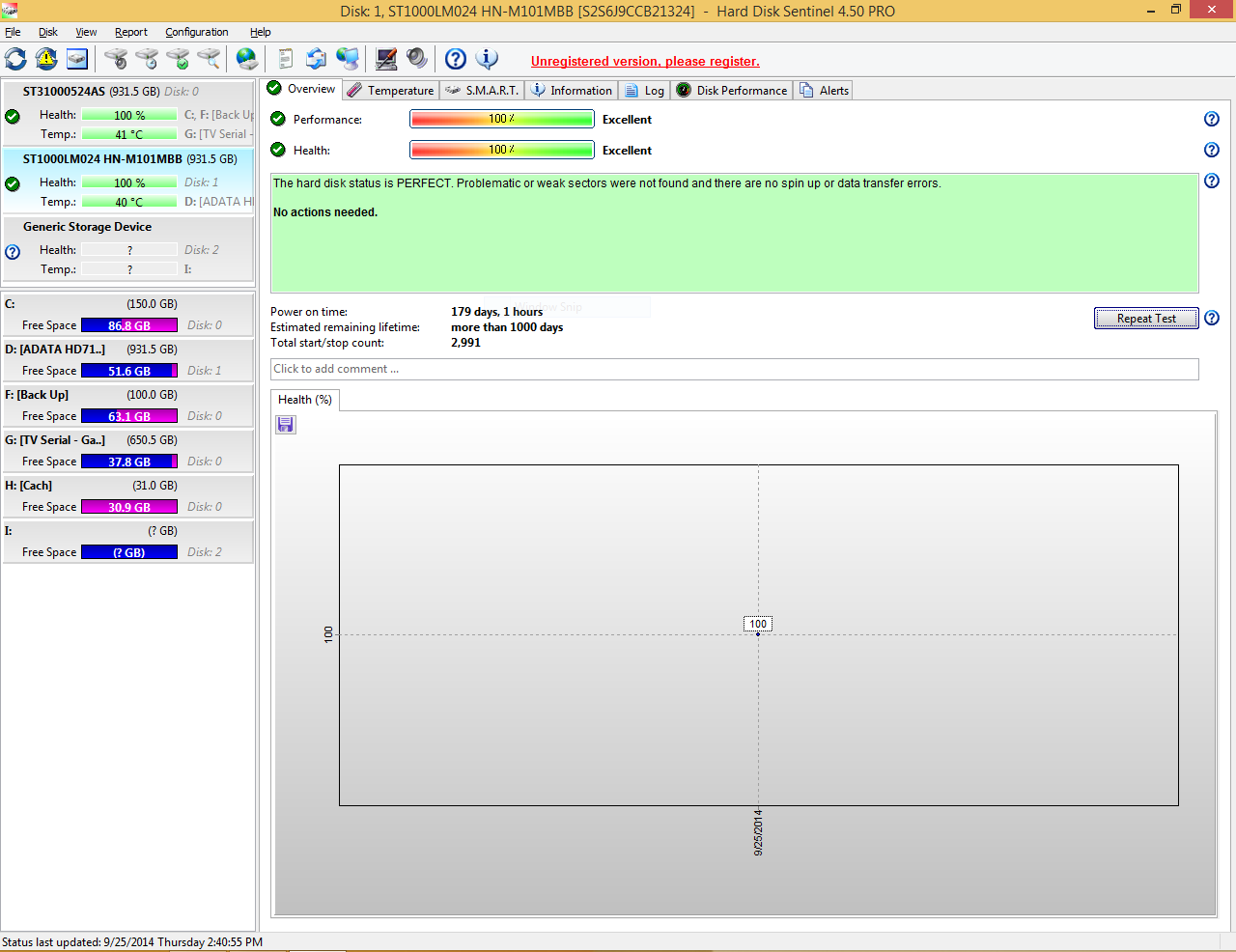This screenshot has height=952, width=1236.
Task: Click the C: free space 86.8 GB bar
Action: point(129,325)
